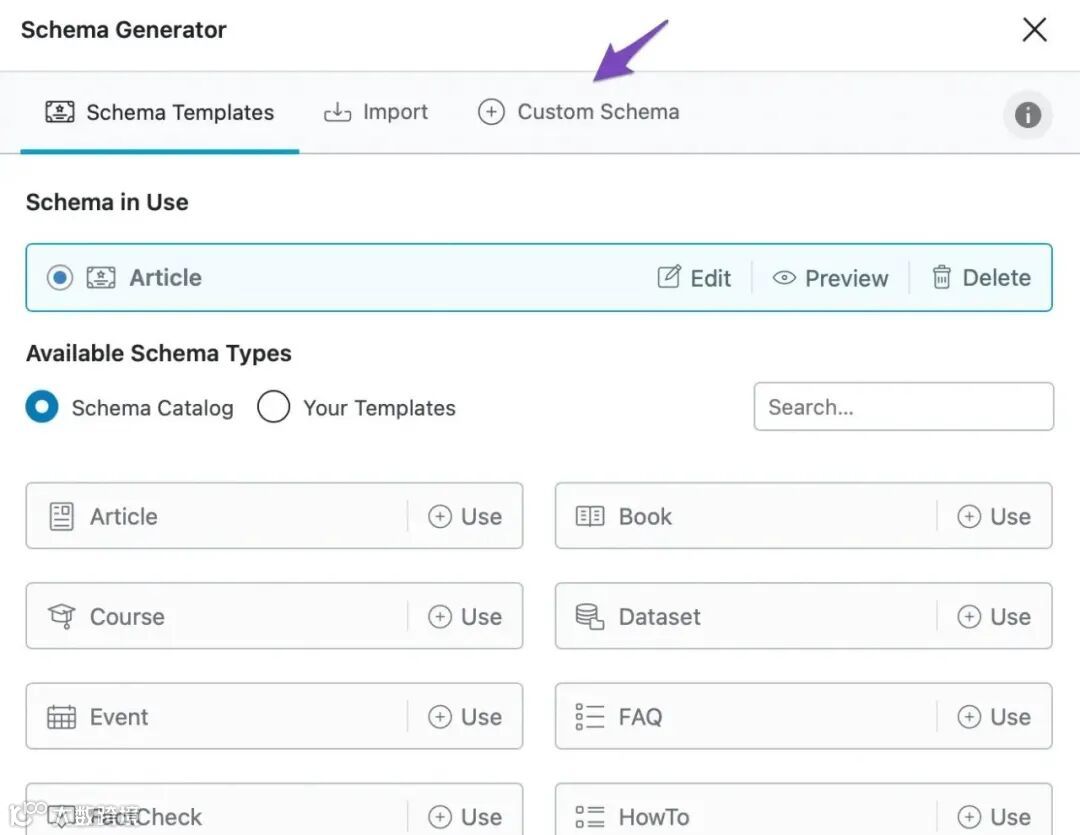Click the Preview eye icon
This screenshot has height=835, width=1080.
click(784, 278)
